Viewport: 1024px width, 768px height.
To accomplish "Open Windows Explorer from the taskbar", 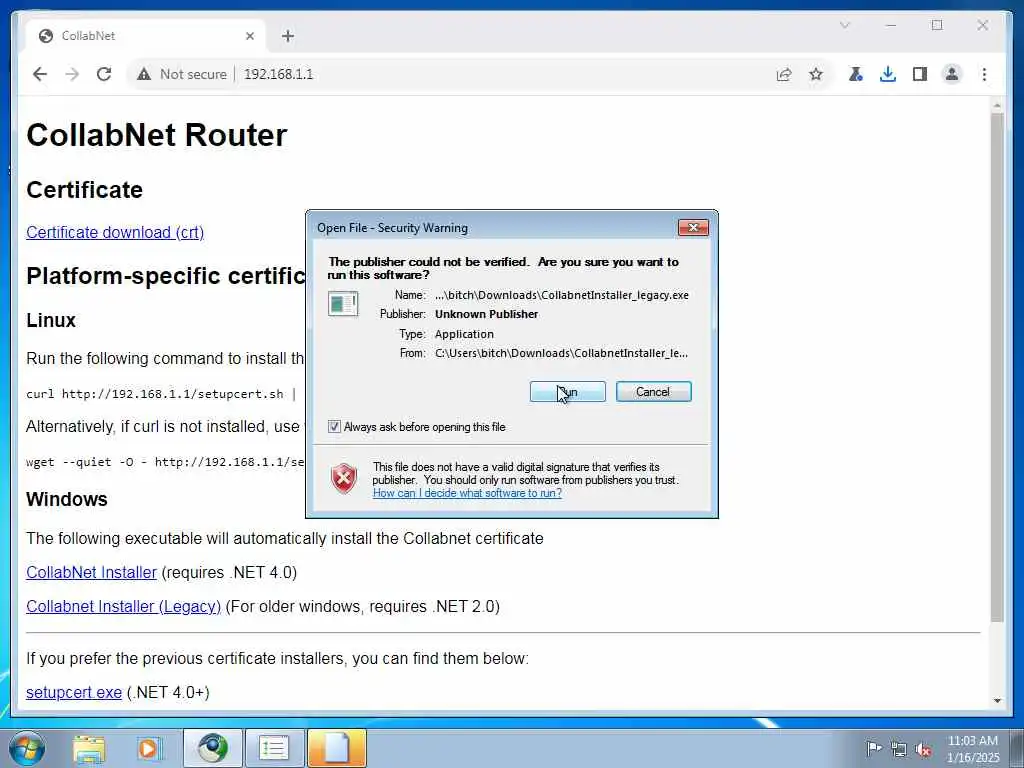I will [89, 748].
